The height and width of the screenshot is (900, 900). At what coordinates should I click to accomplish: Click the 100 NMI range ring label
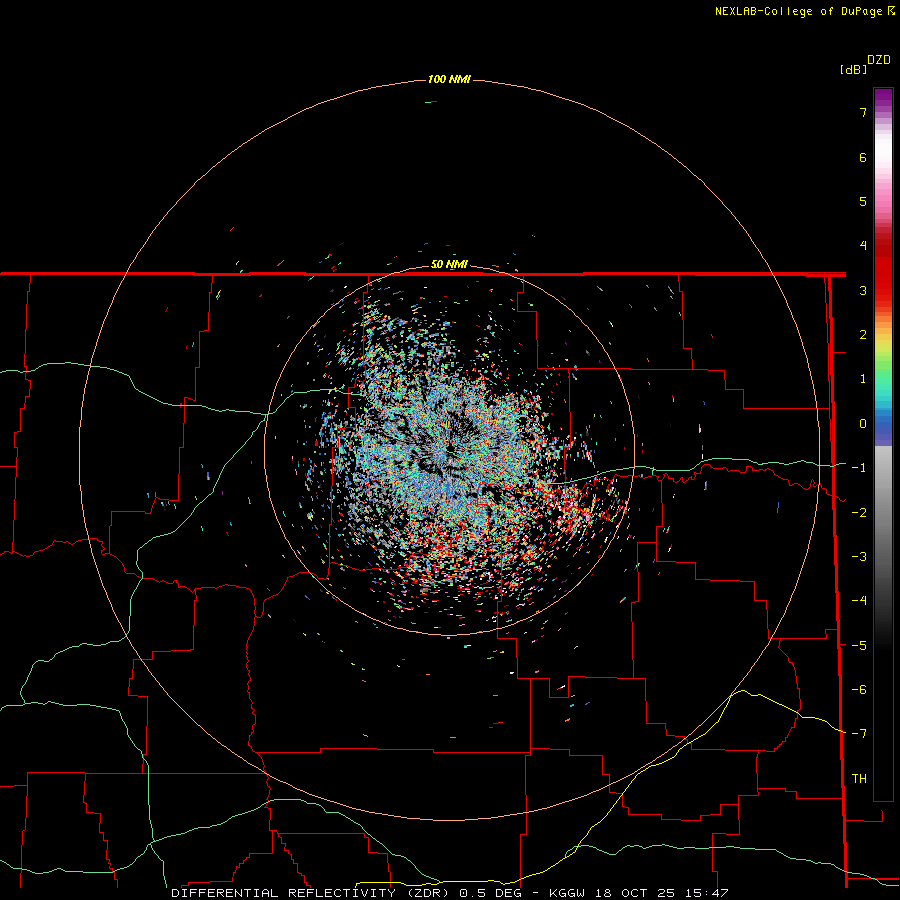pos(449,79)
